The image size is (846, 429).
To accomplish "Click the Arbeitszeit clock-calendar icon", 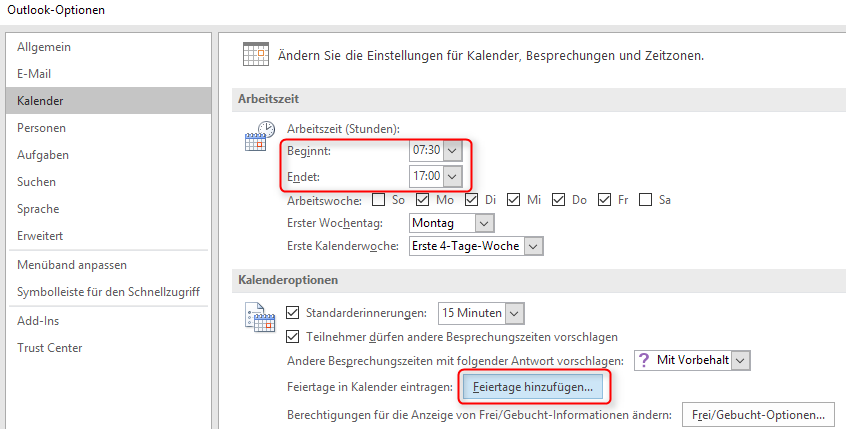I will tap(260, 136).
